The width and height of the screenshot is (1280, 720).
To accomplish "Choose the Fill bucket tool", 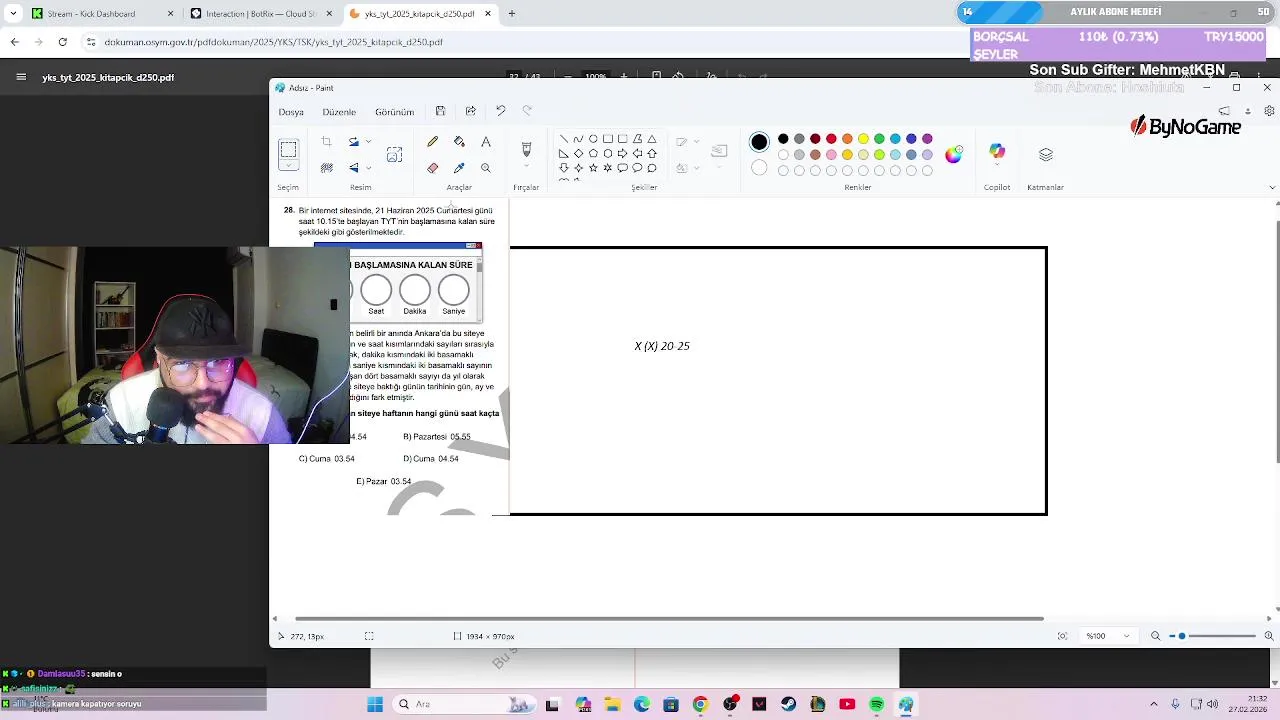I will (459, 142).
